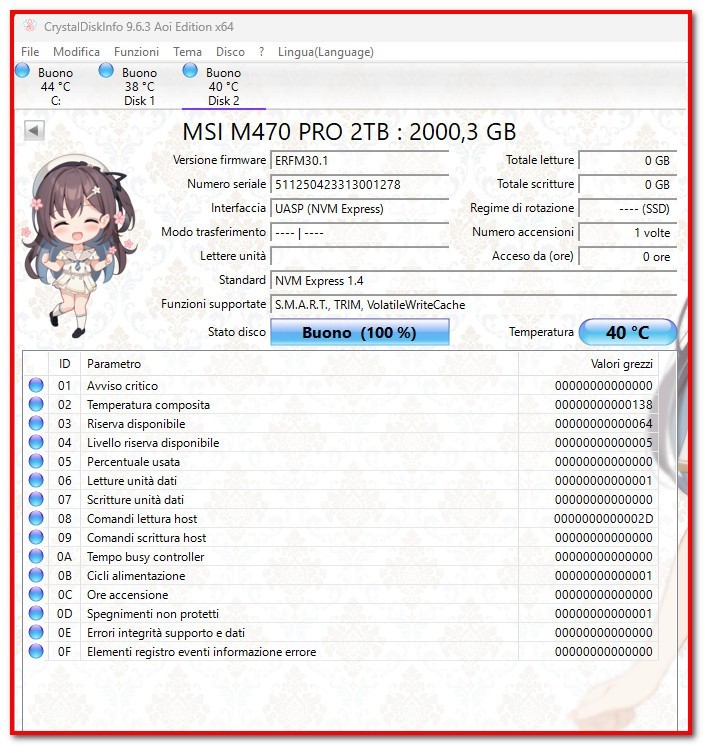Click the ID cell 0A
This screenshot has width=703, height=746.
pos(64,557)
